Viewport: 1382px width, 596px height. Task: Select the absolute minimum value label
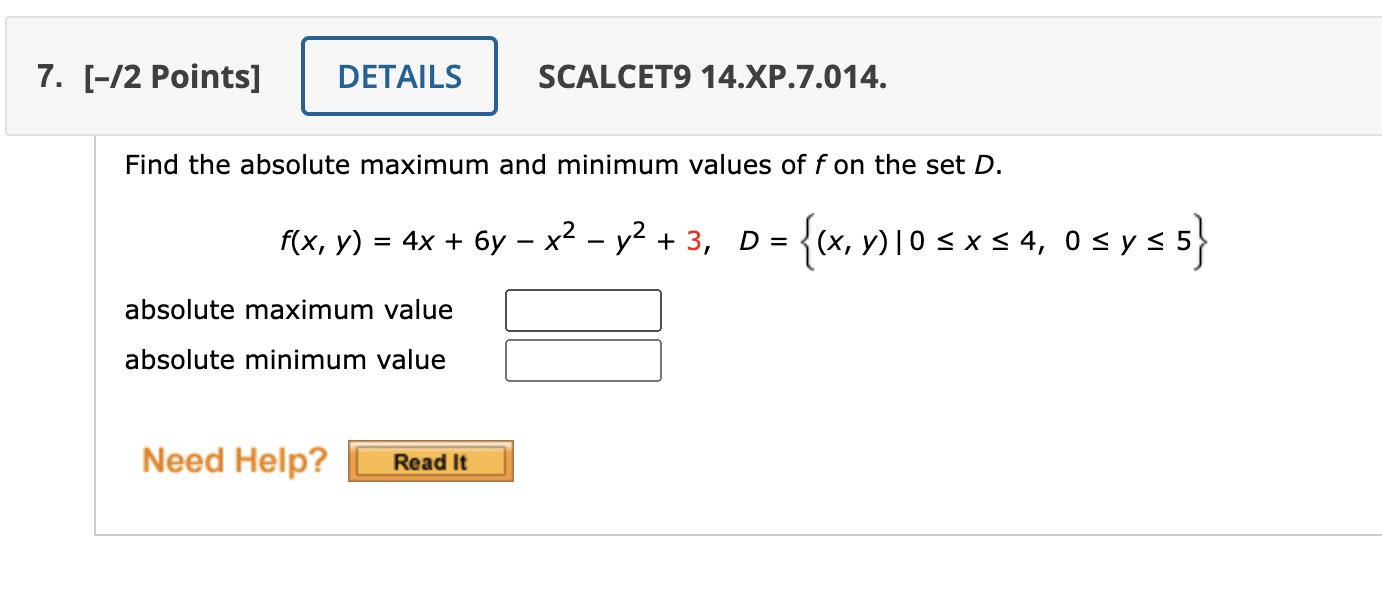[x=284, y=360]
